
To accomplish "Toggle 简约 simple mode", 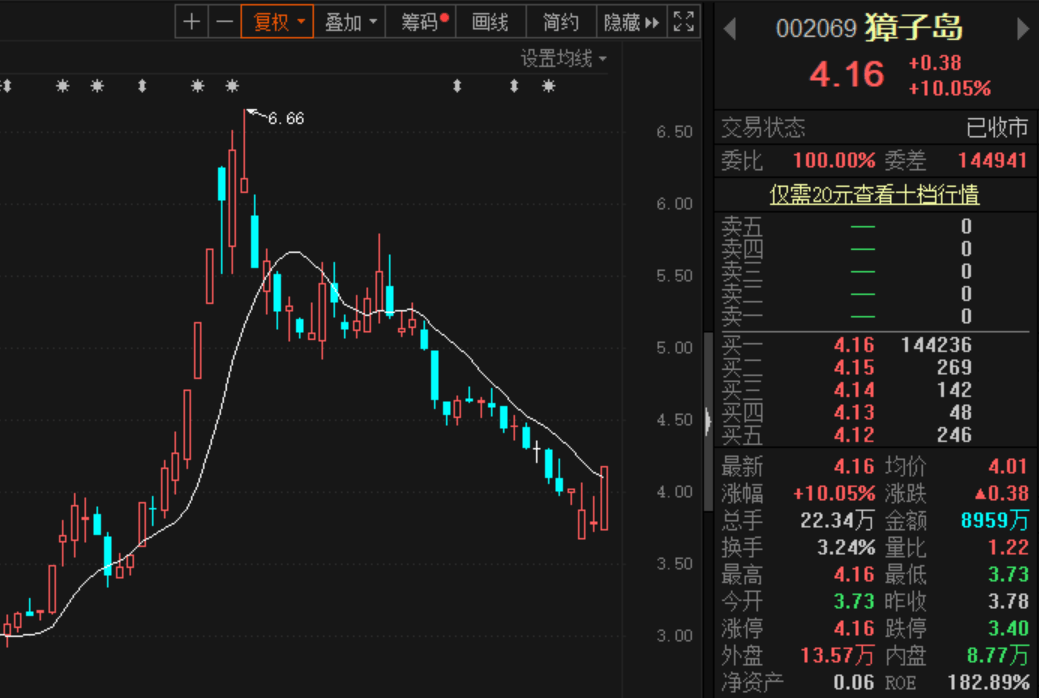I will click(561, 22).
